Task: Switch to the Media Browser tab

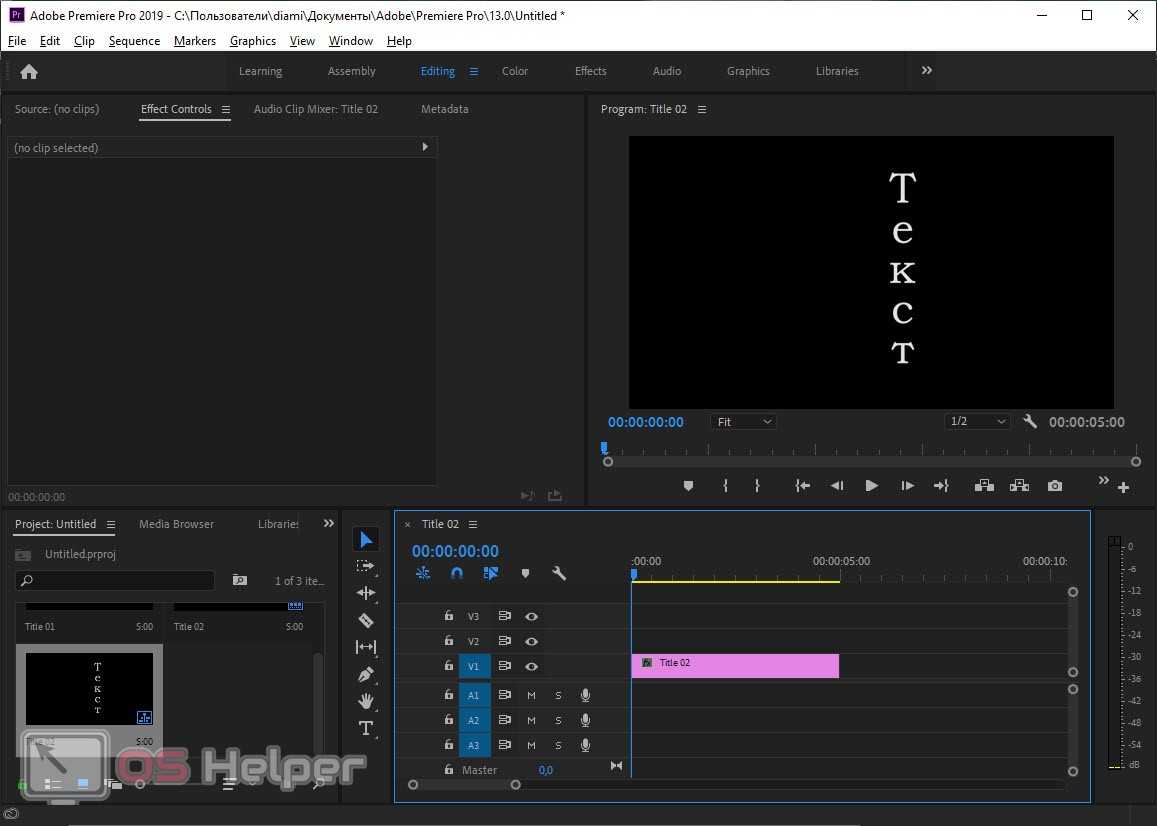Action: (176, 524)
